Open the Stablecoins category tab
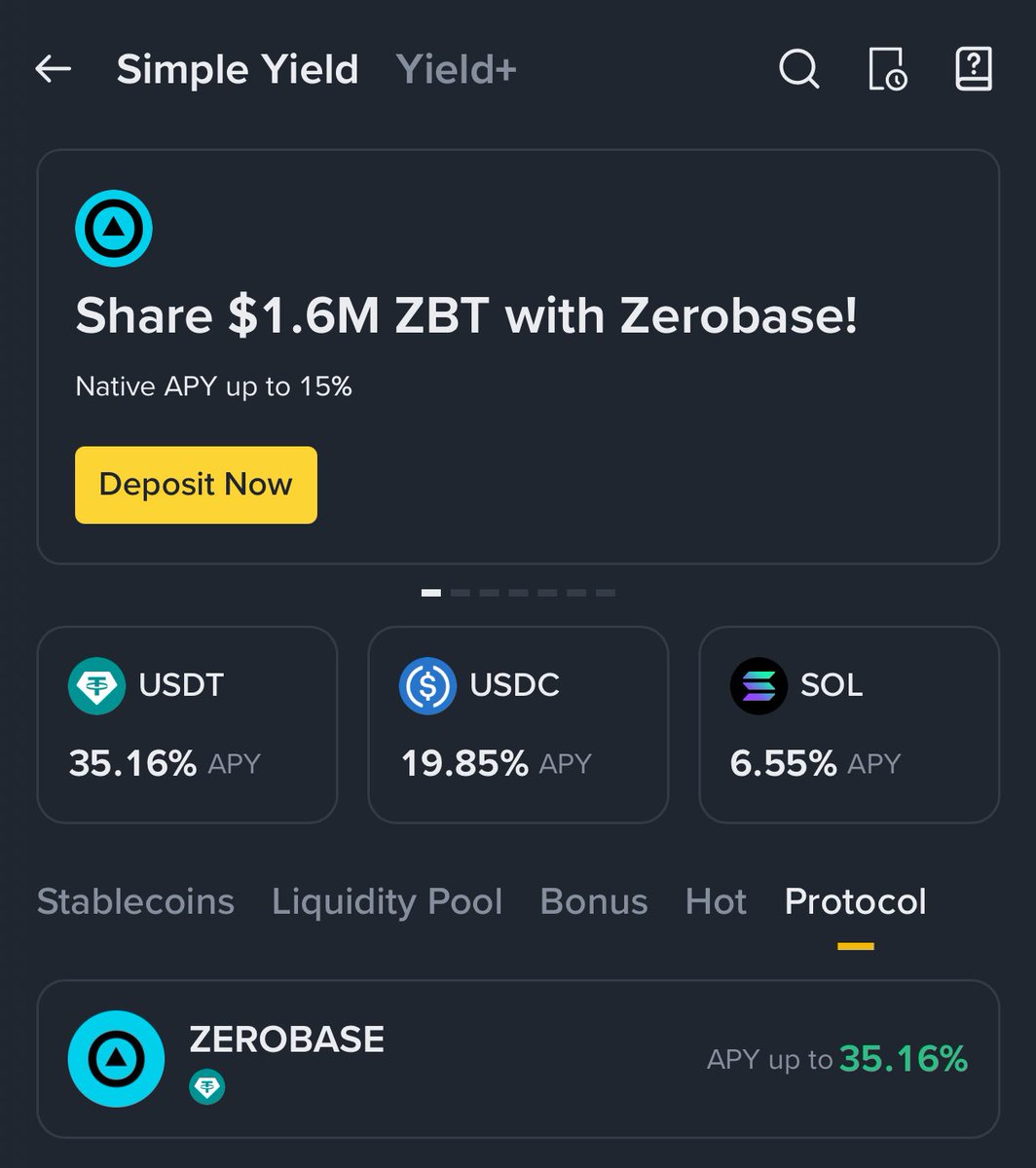This screenshot has height=1168, width=1036. tap(135, 902)
